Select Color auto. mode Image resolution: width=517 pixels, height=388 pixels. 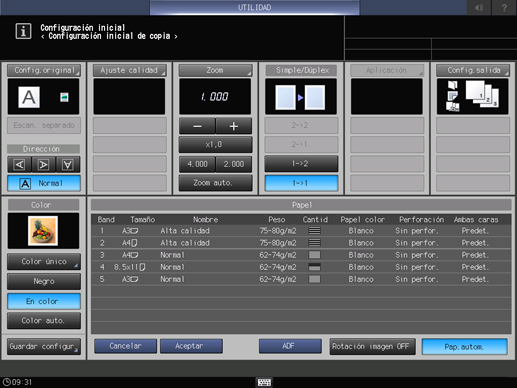tap(44, 321)
